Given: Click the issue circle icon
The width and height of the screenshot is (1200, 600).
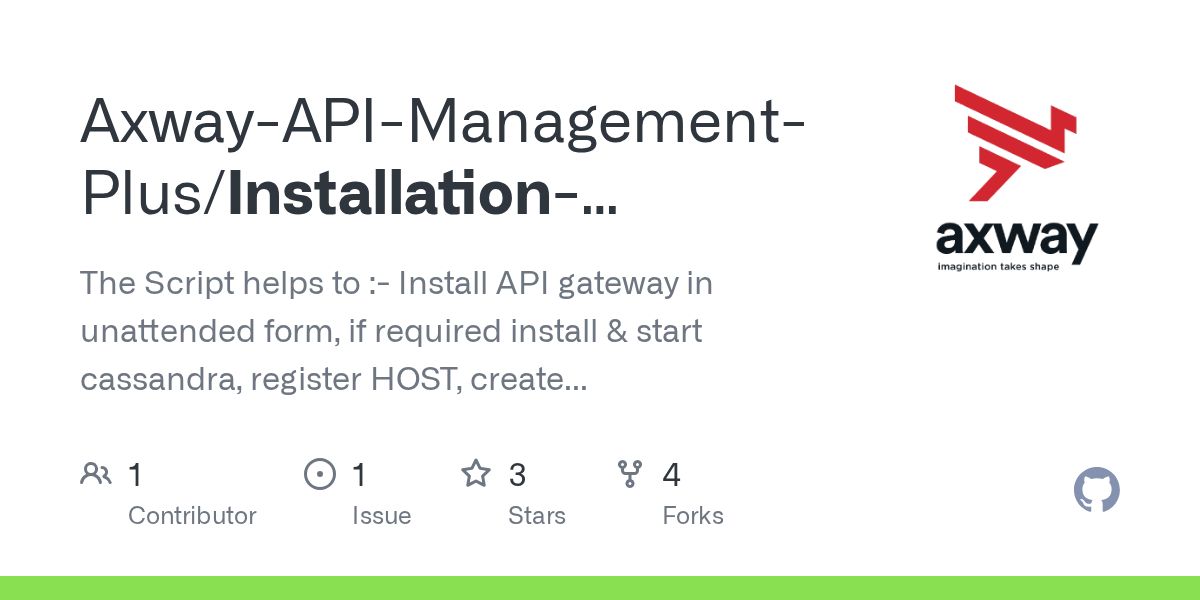Looking at the screenshot, I should click(320, 474).
